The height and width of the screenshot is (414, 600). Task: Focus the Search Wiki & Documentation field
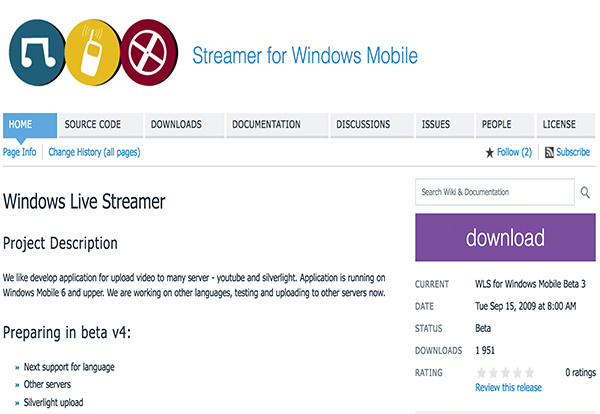tap(495, 192)
